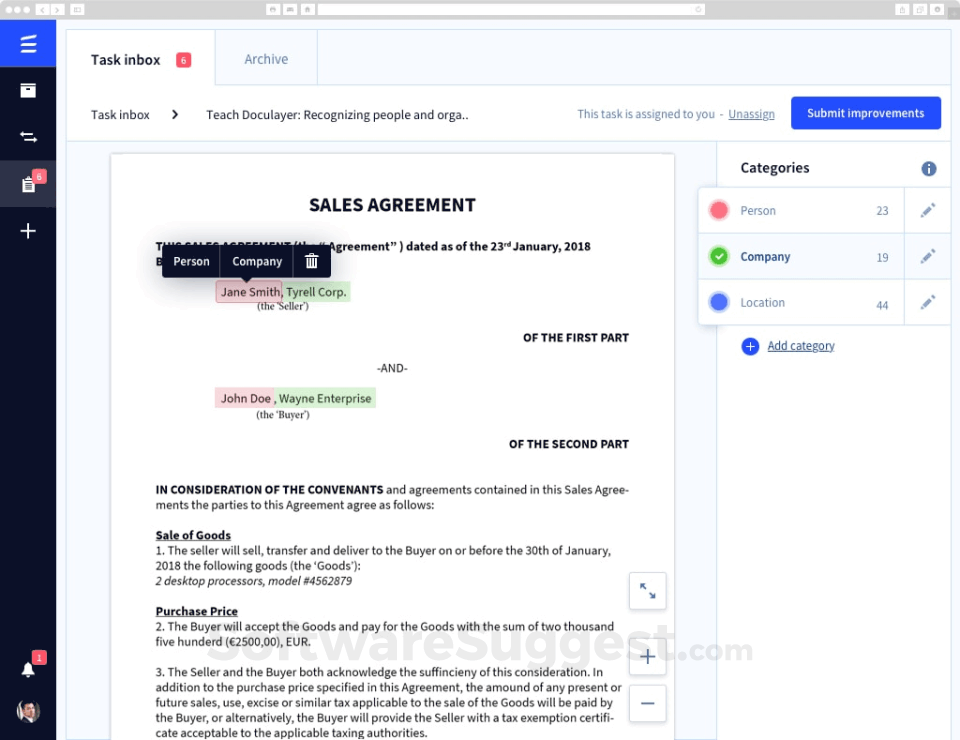Screen dimensions: 960x740
Task: Expand the breadcrumb chevron after Task inbox
Action: click(175, 114)
